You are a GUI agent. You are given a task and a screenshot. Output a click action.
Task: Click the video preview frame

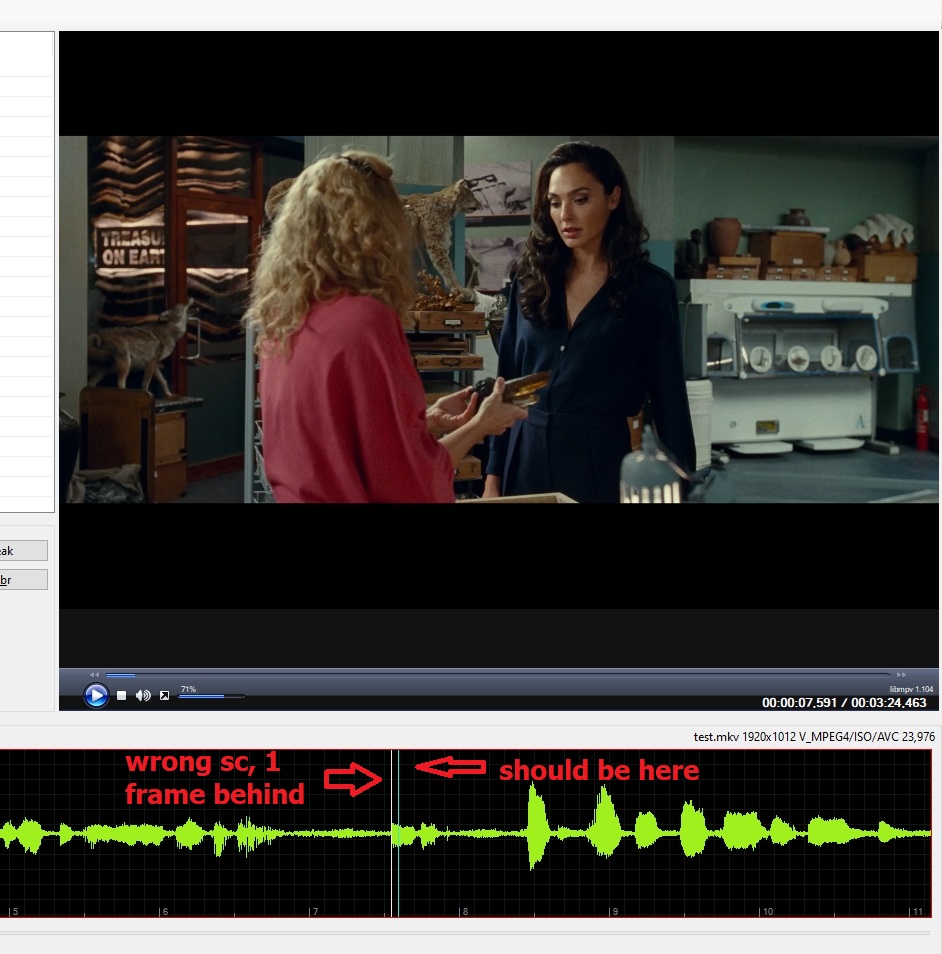coord(498,319)
